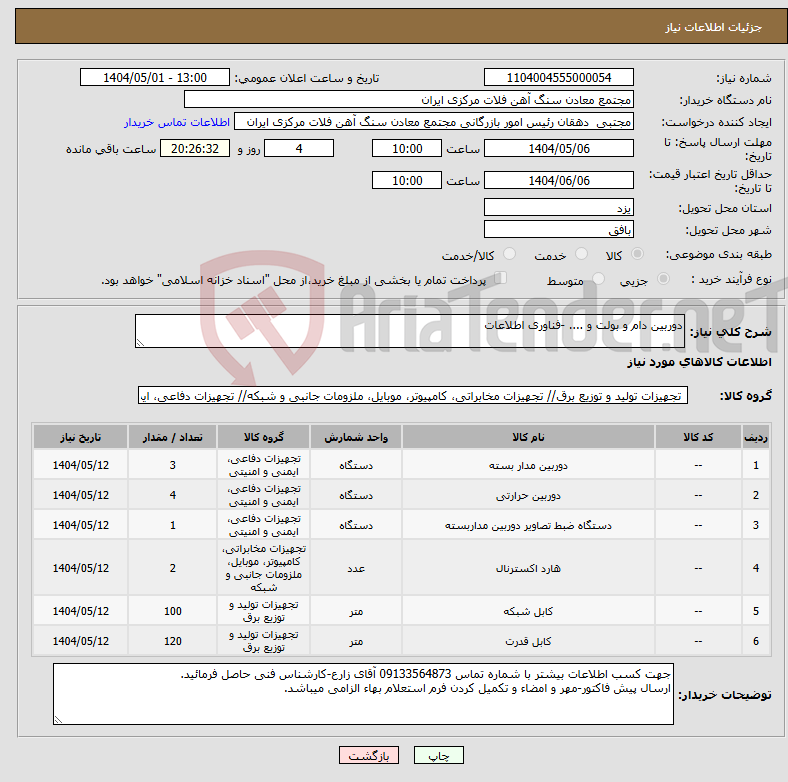Click the بازگشت back button
Image resolution: width=788 pixels, height=782 pixels.
click(369, 755)
